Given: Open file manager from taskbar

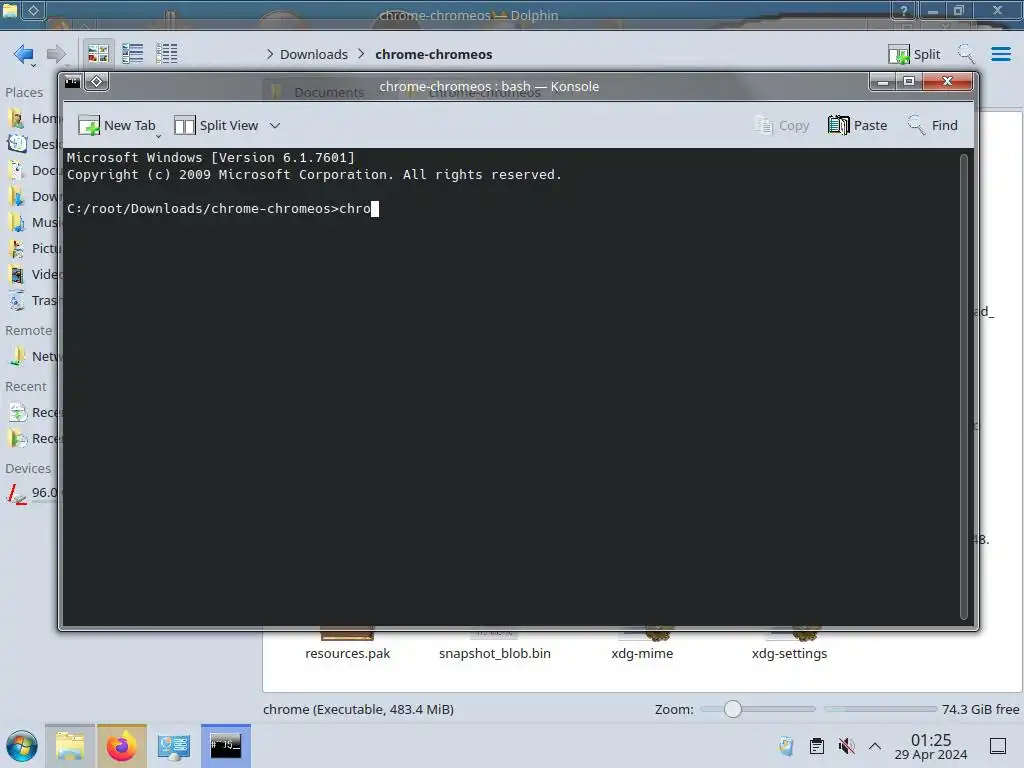Looking at the screenshot, I should 70,746.
